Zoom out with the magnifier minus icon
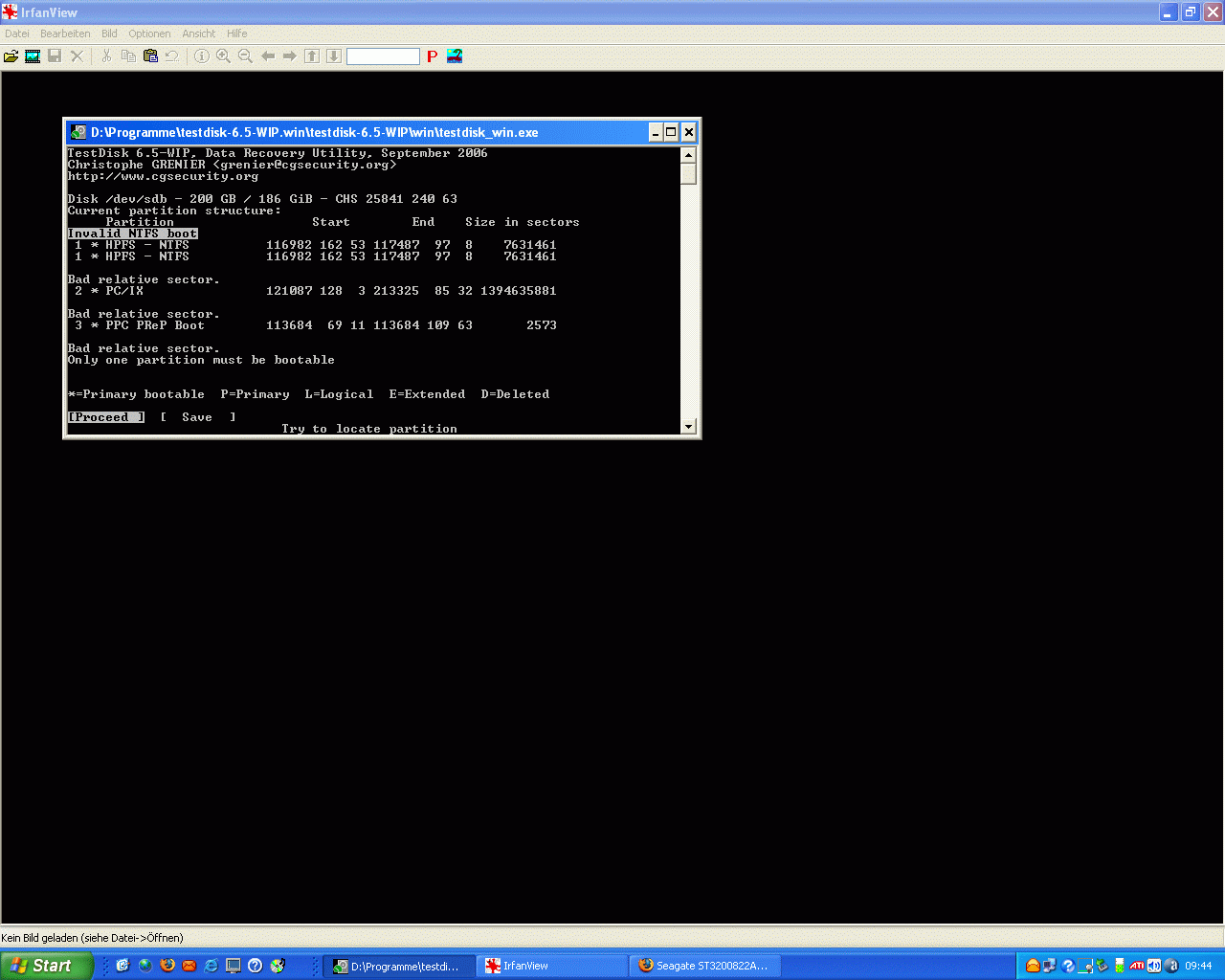 point(246,56)
